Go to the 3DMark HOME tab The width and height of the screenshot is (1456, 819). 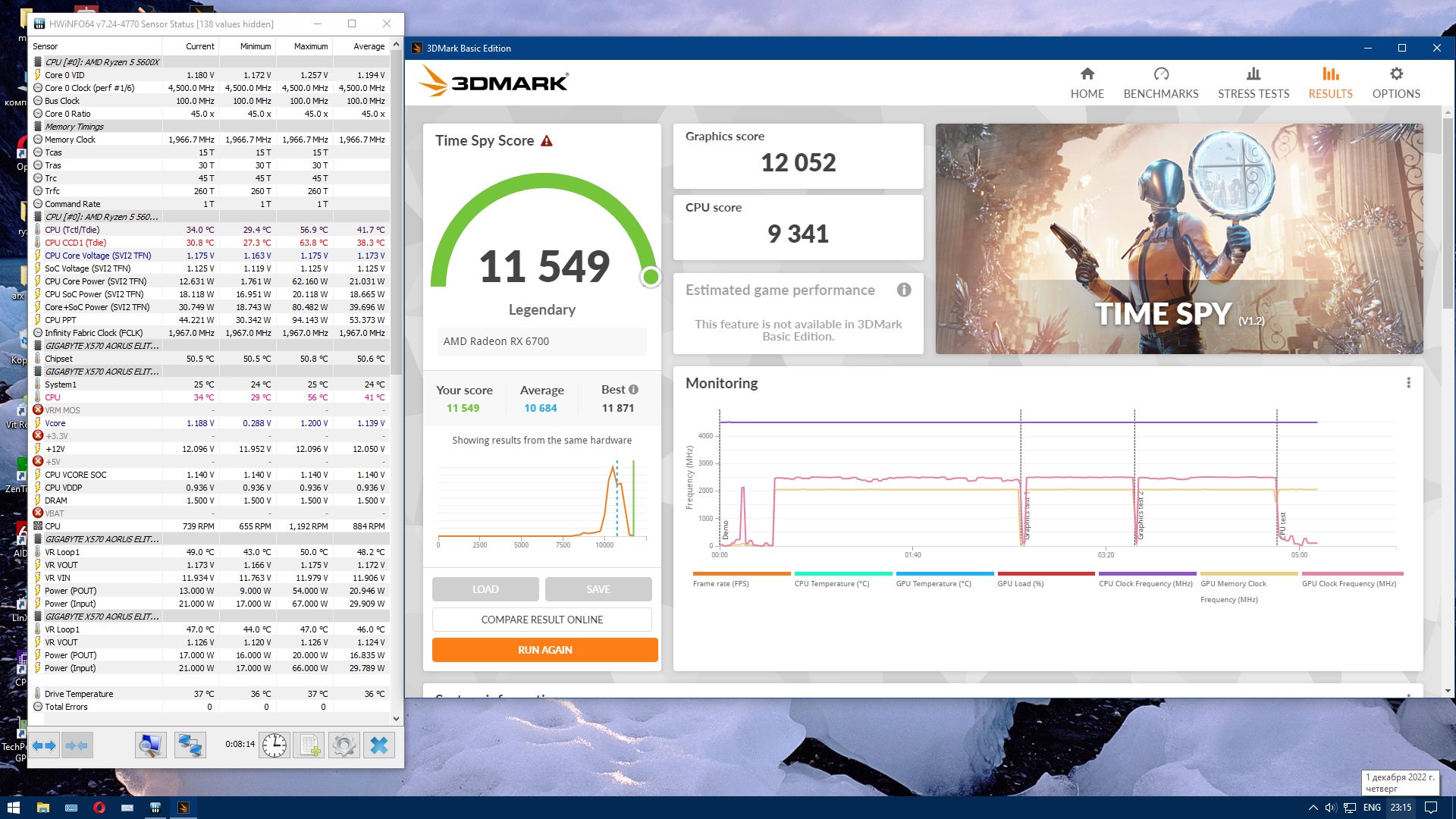1087,83
